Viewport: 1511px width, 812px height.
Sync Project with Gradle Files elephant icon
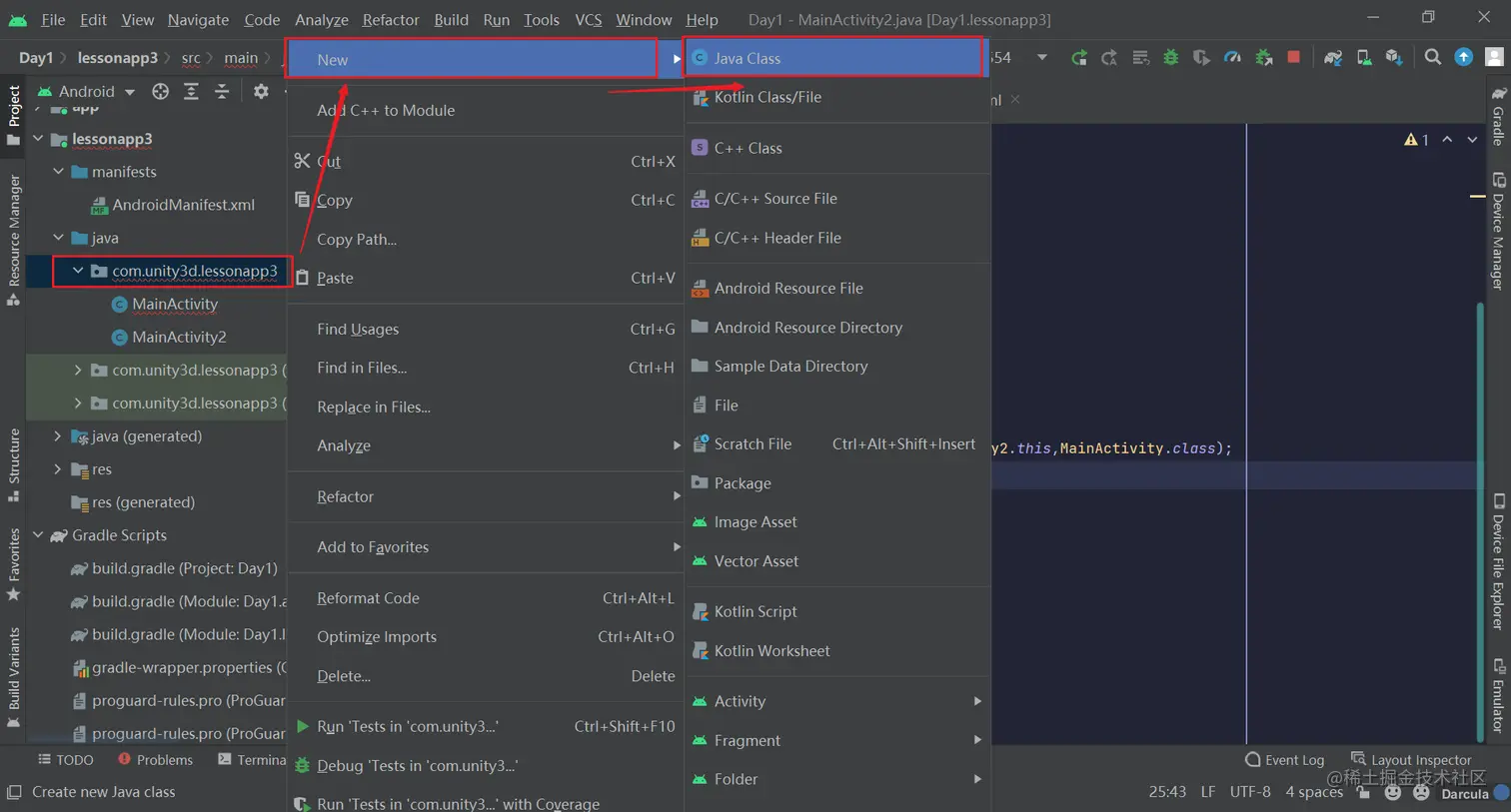[x=1333, y=58]
